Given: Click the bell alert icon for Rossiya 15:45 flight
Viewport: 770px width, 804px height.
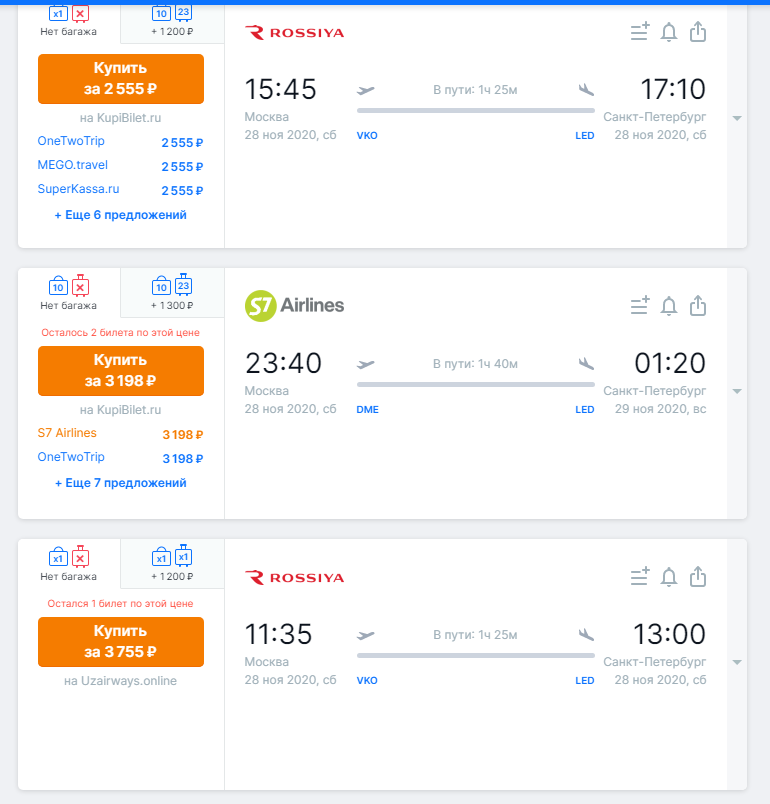Looking at the screenshot, I should [668, 32].
